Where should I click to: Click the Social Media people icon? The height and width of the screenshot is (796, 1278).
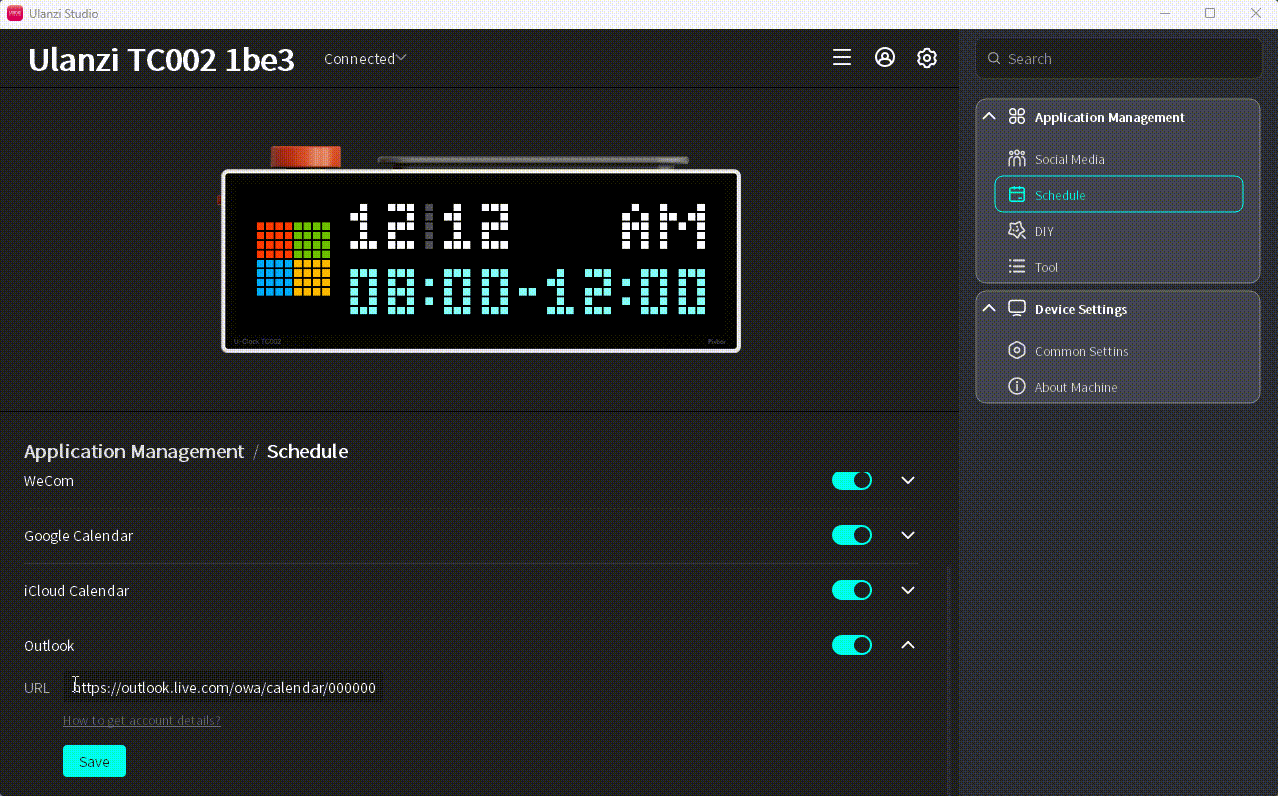click(x=1017, y=159)
